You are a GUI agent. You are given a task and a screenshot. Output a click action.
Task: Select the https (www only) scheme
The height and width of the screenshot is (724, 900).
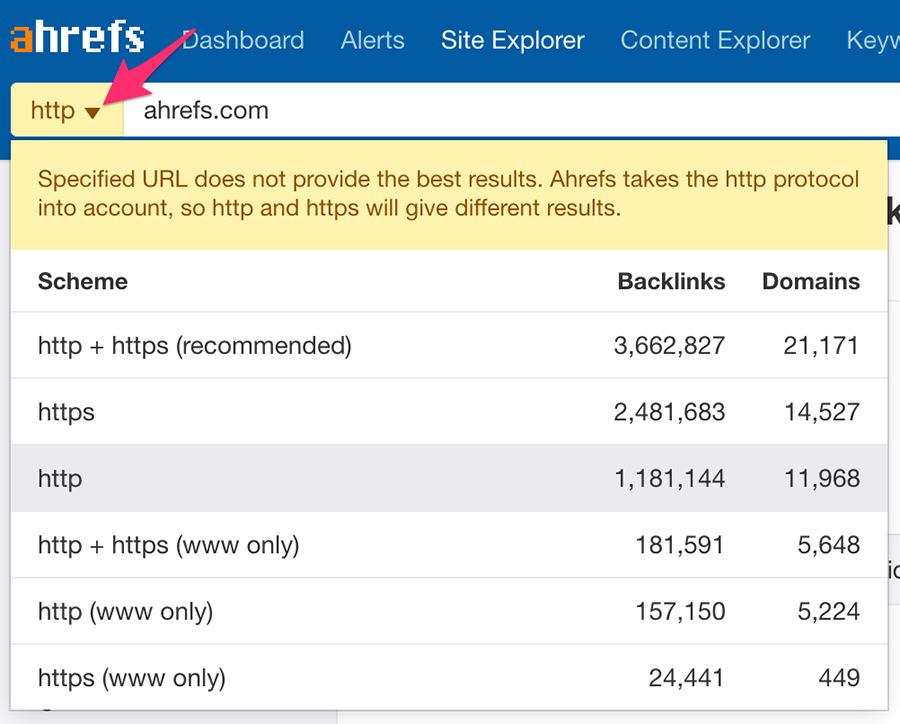pos(131,678)
